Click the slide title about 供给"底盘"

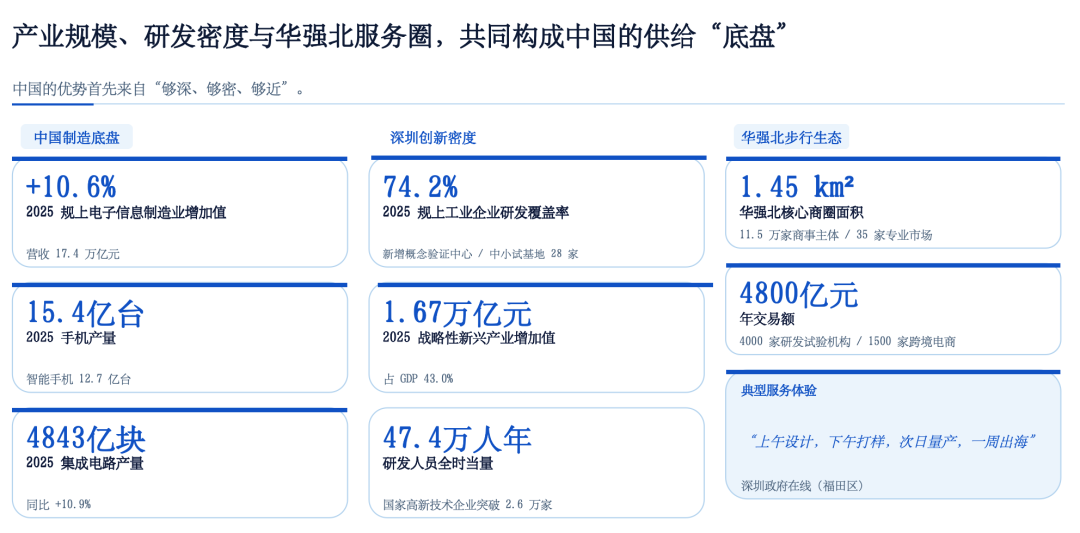(x=401, y=37)
